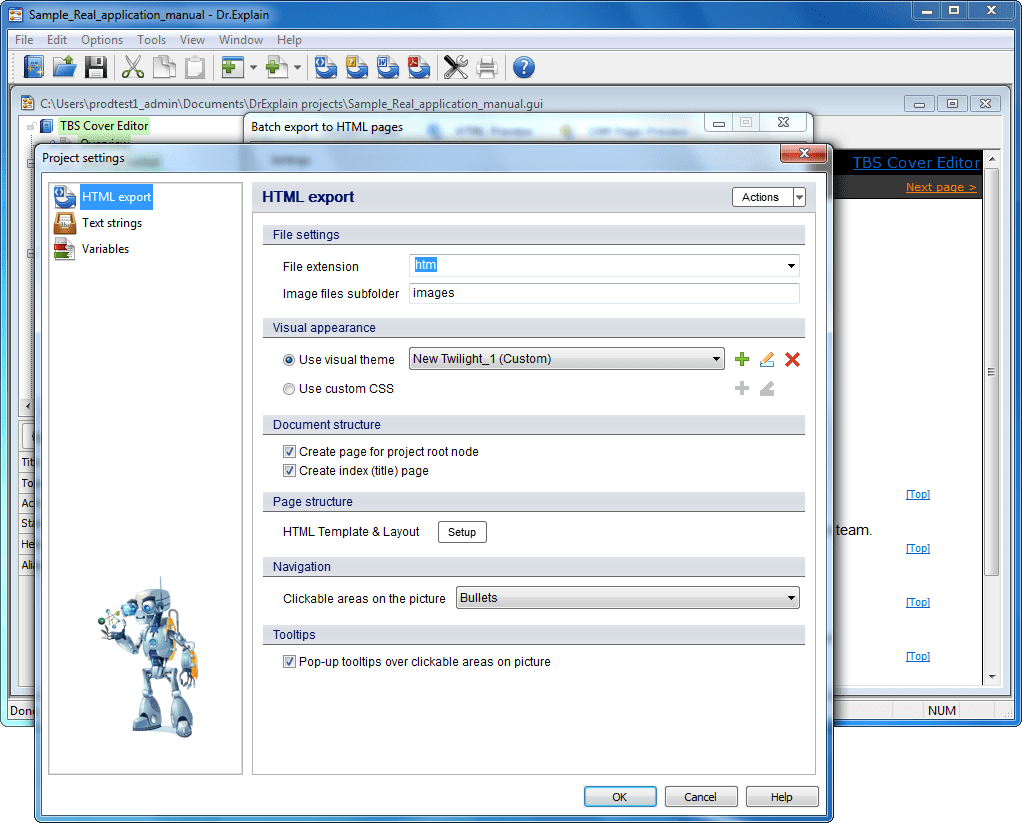
Task: Click in the Image files subfolder field
Action: (604, 293)
